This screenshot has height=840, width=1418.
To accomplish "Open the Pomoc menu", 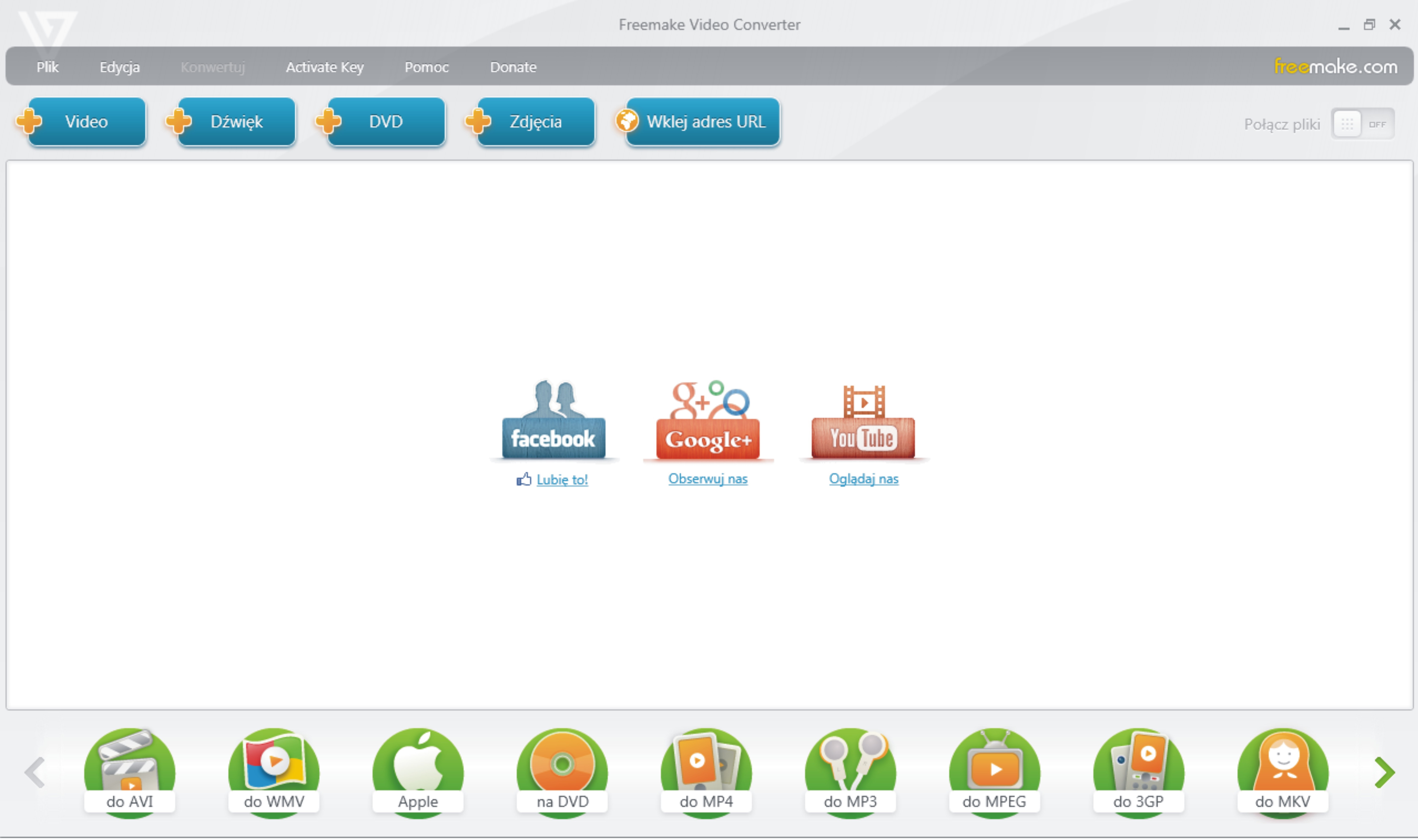I will pos(426,67).
